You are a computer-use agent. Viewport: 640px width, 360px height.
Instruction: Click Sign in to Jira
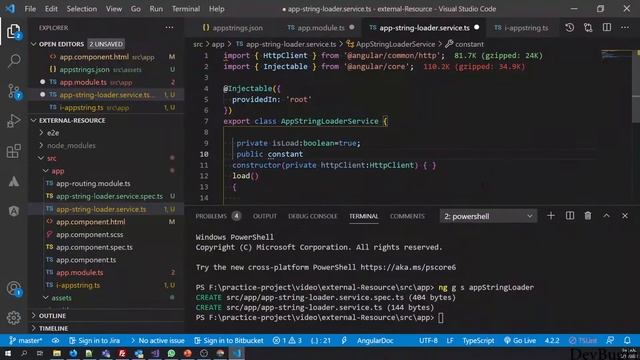point(94,340)
